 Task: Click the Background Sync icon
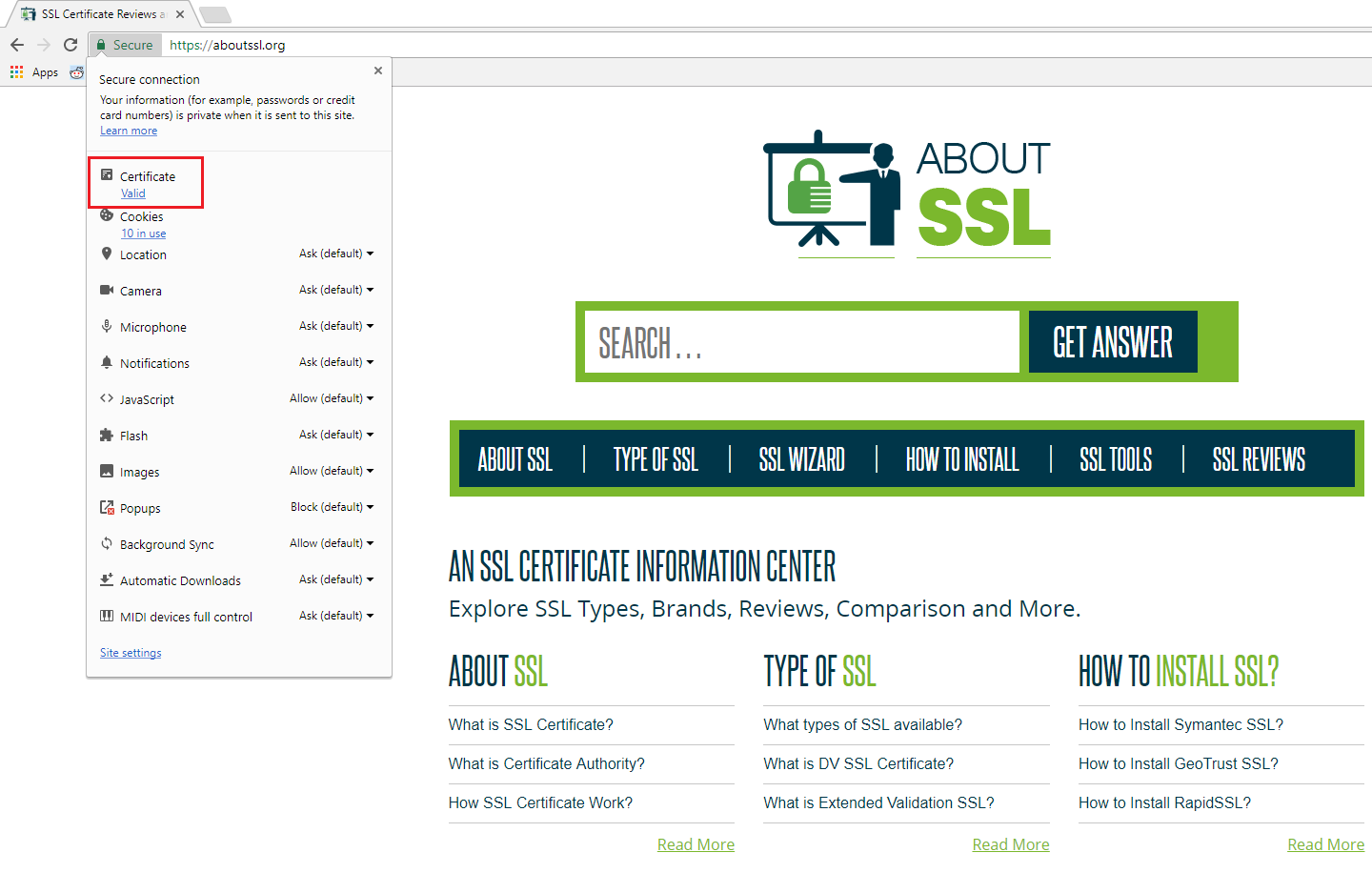107,543
